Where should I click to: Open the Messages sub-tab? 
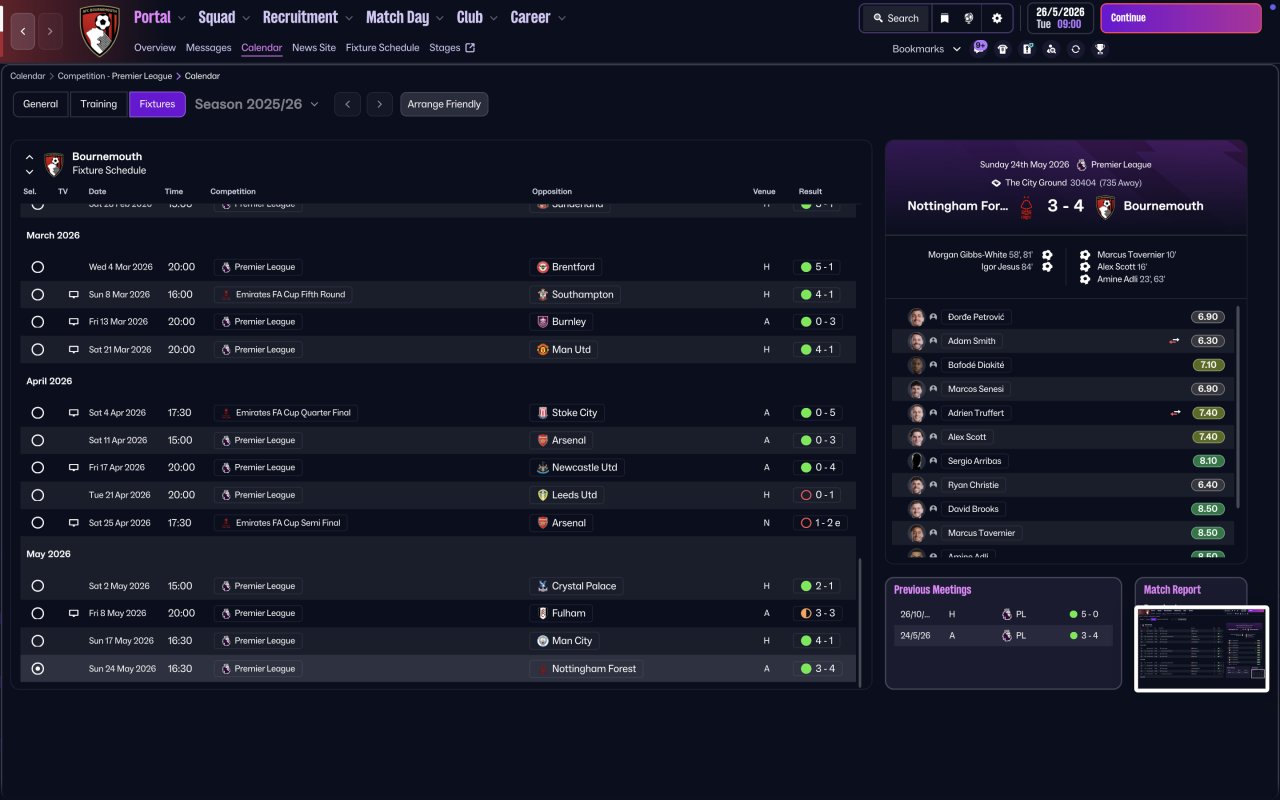click(x=208, y=48)
